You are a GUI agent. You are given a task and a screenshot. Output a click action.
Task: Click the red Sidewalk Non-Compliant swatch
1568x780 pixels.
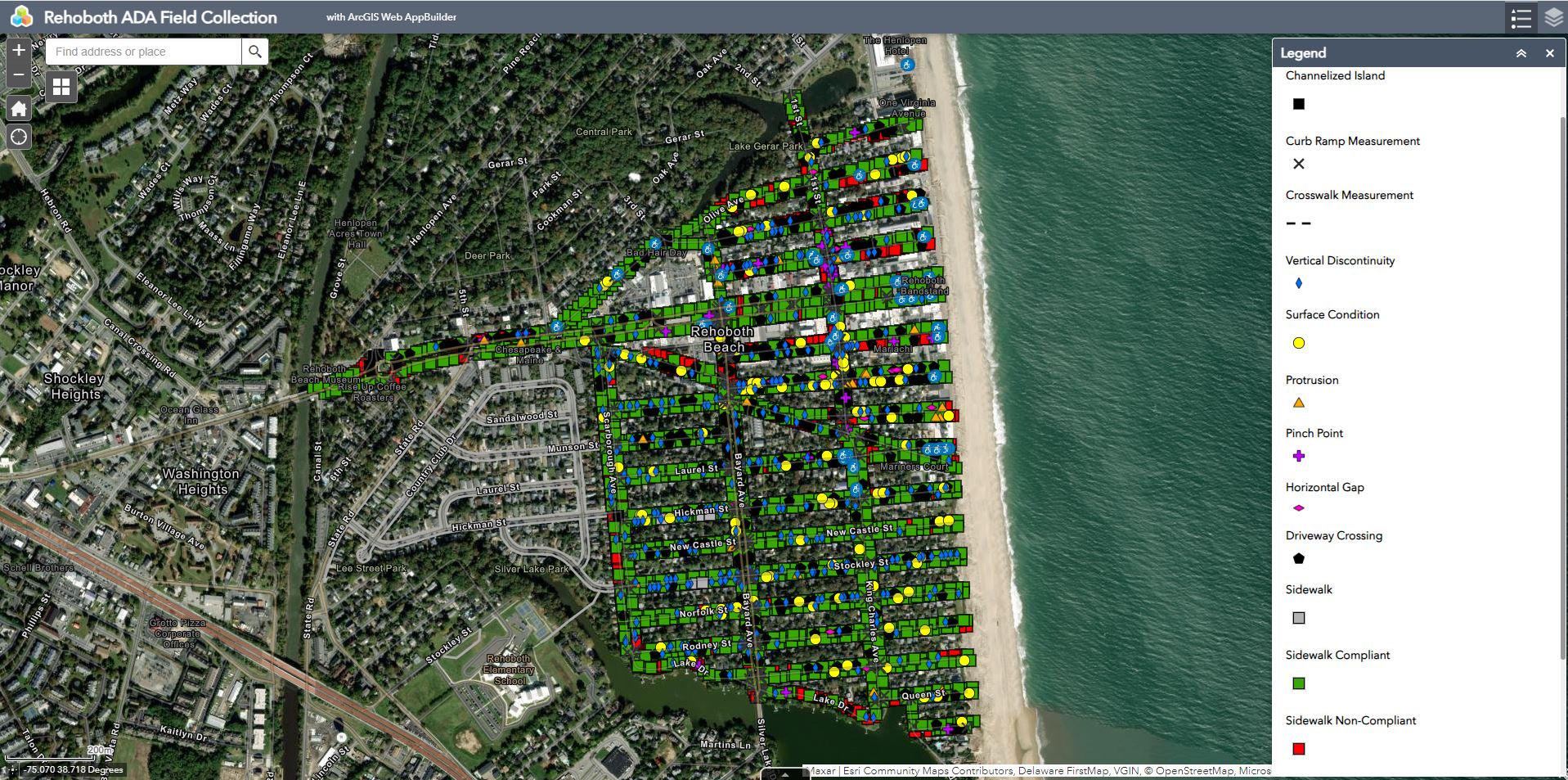pyautogui.click(x=1298, y=748)
